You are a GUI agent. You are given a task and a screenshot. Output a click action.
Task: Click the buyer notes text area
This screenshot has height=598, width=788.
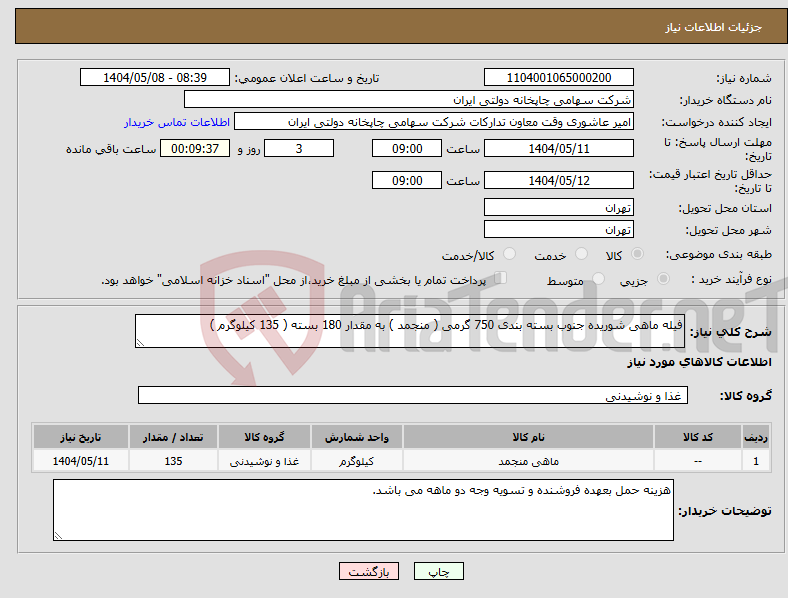click(363, 510)
